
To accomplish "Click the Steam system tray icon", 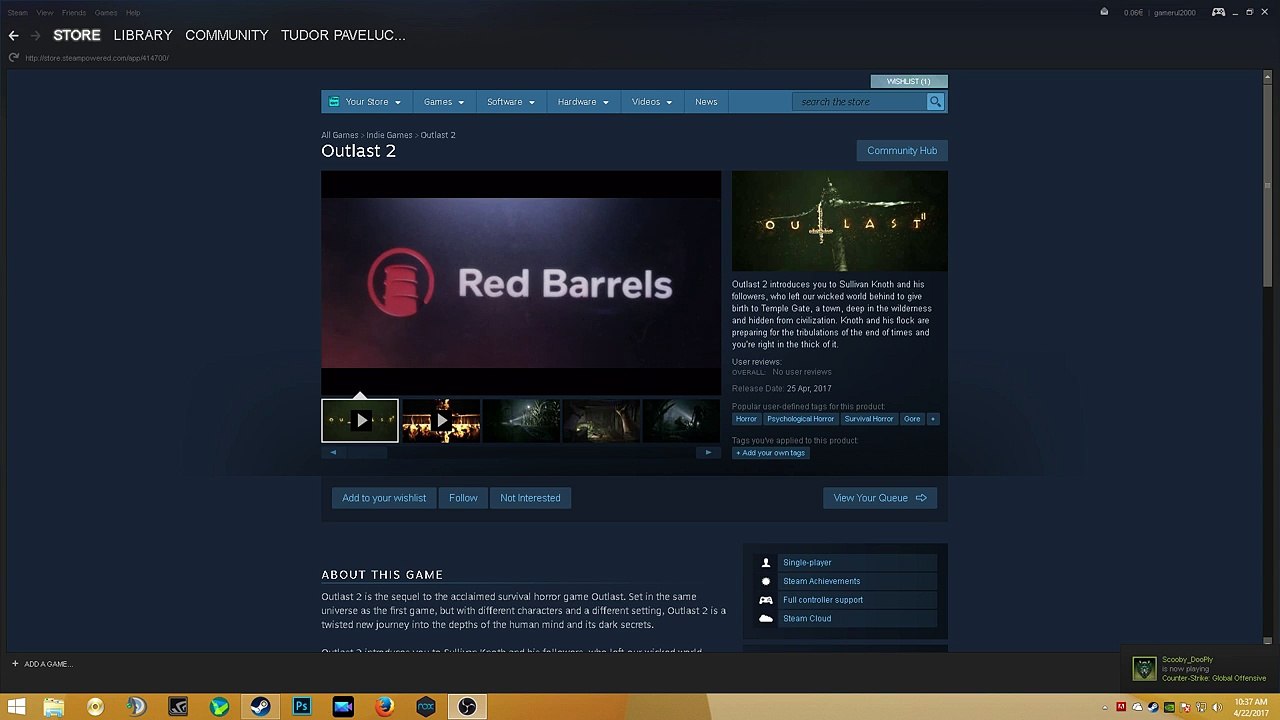I will 1153,708.
